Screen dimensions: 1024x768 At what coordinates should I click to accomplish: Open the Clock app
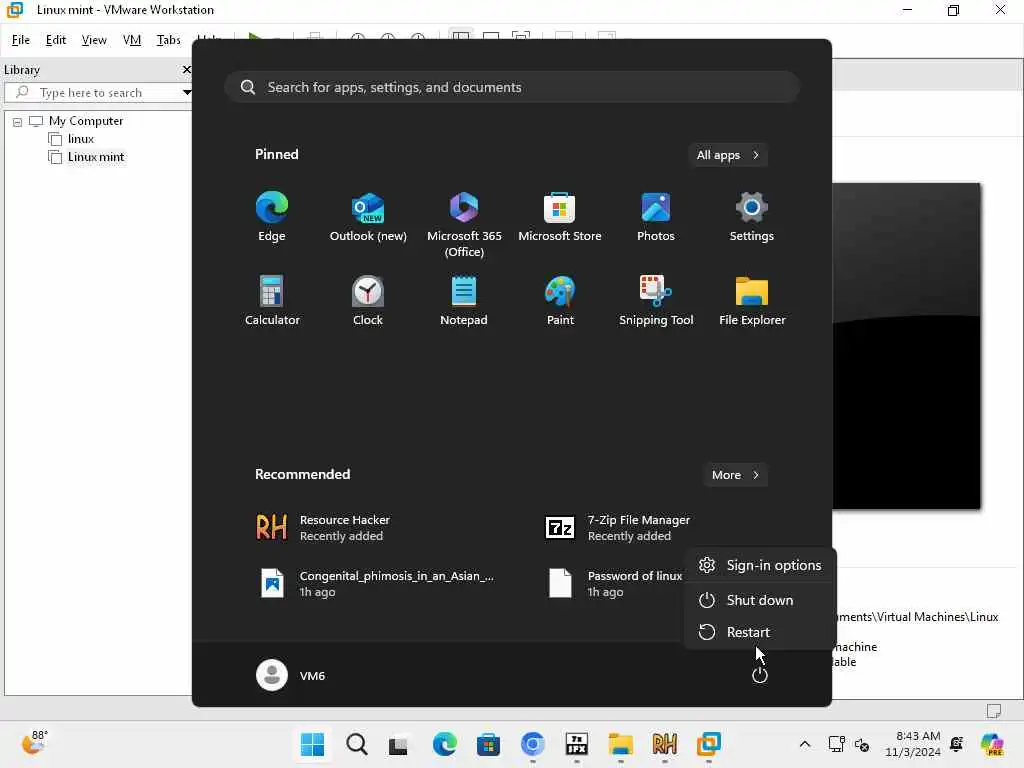coord(368,301)
